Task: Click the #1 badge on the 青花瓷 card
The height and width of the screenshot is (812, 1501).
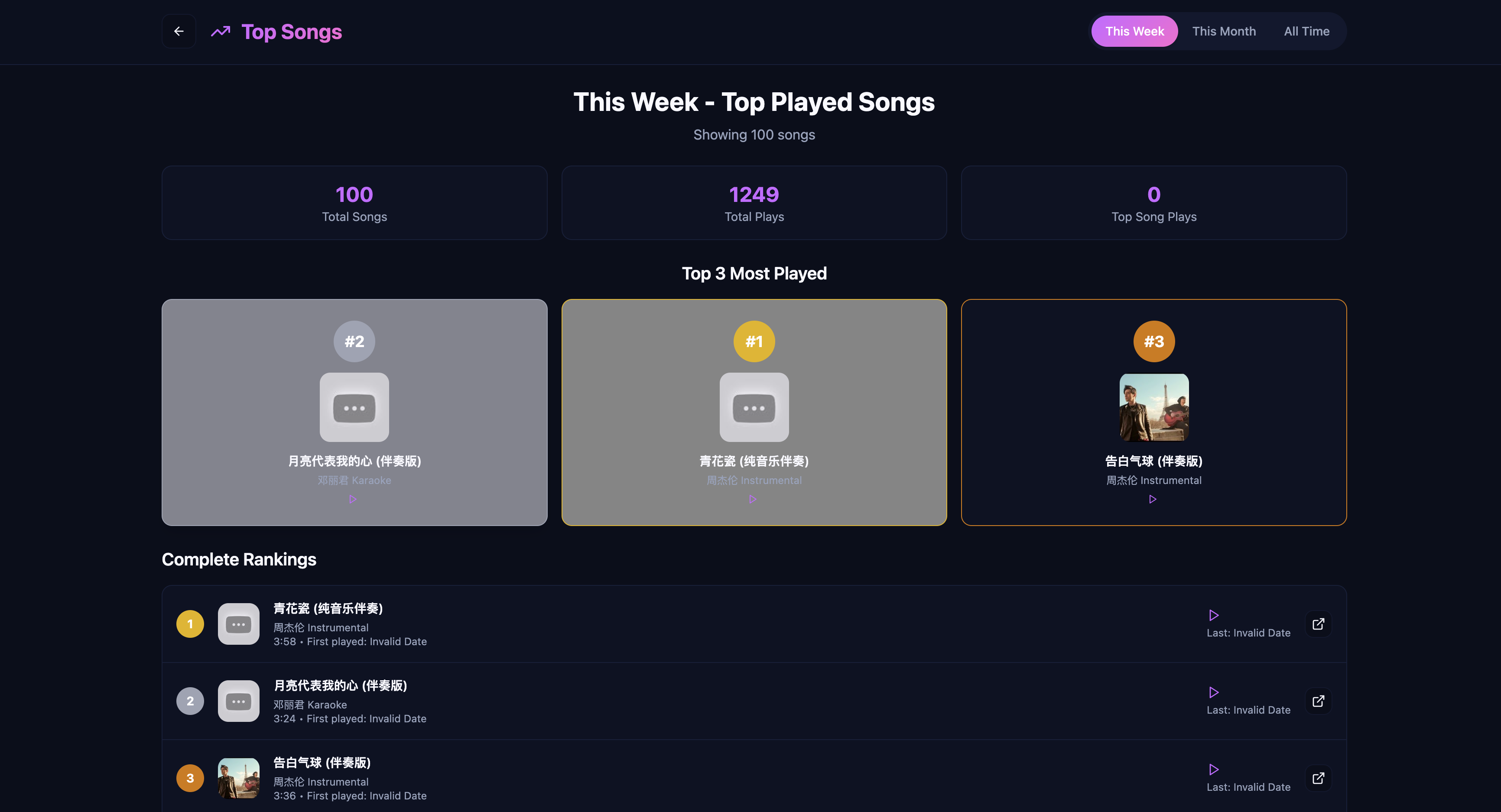Action: coord(754,341)
